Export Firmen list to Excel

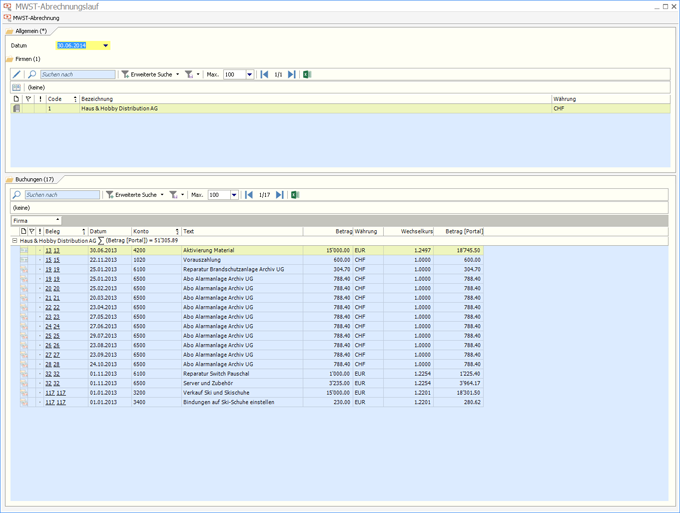pyautogui.click(x=307, y=75)
